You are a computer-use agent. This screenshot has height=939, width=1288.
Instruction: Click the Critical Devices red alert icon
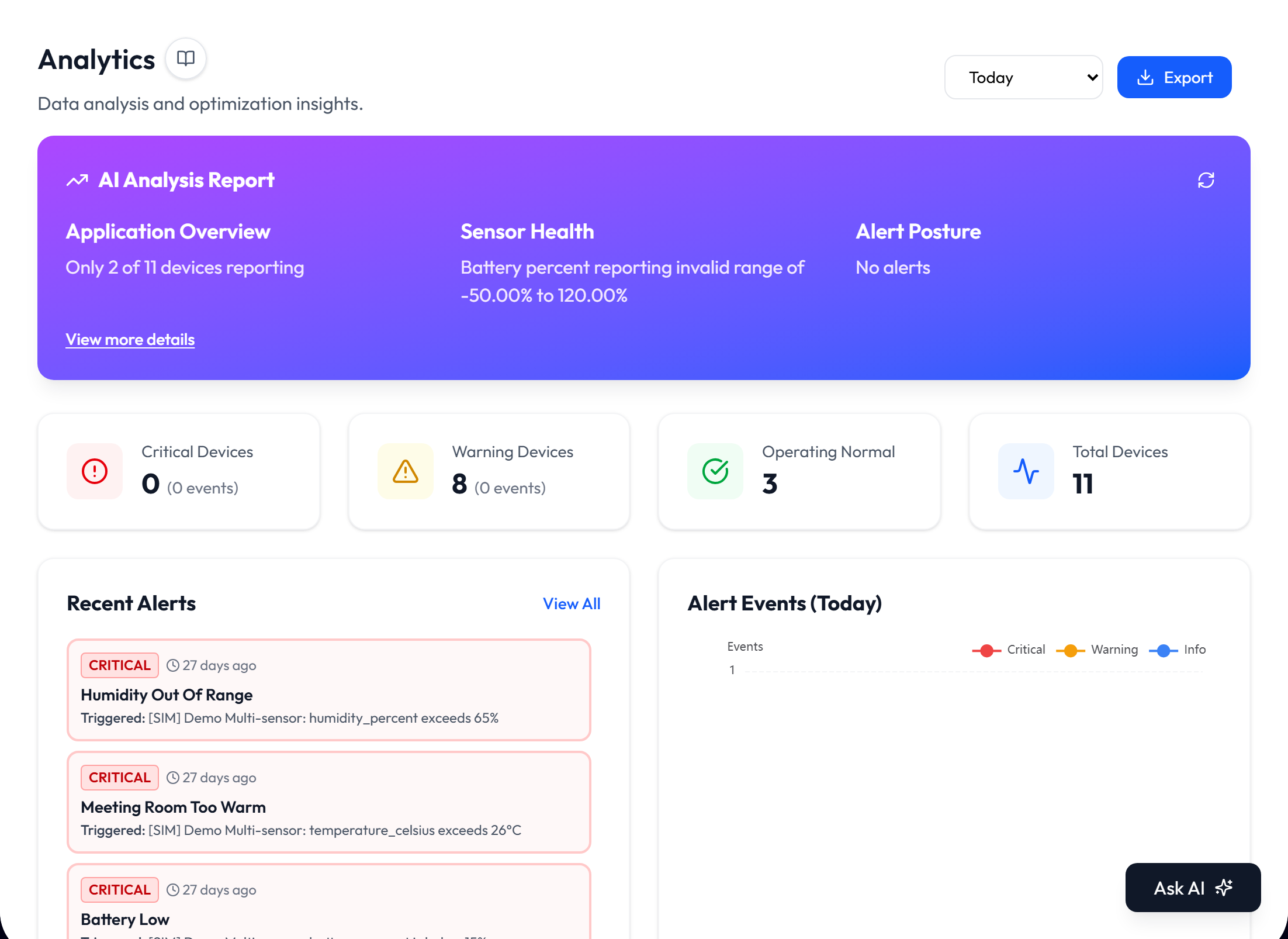[x=95, y=471]
